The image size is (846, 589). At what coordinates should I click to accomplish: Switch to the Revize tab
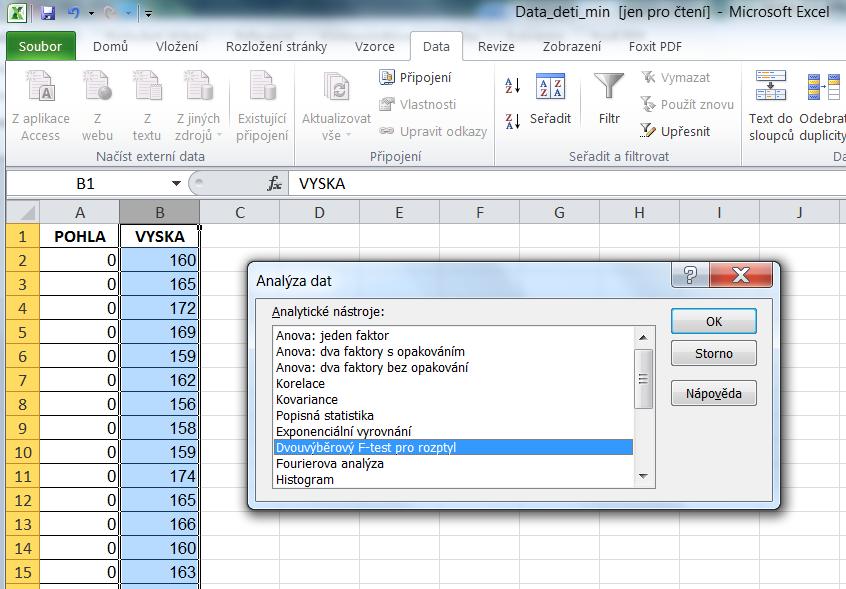(x=496, y=47)
